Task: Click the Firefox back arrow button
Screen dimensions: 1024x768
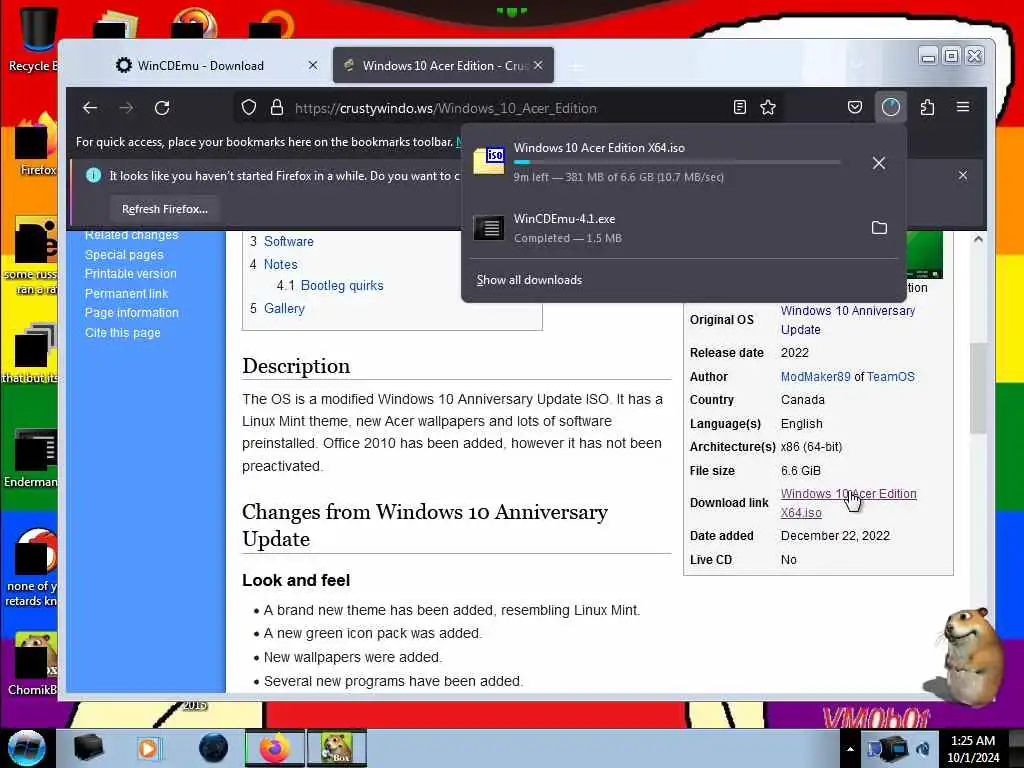Action: [90, 108]
